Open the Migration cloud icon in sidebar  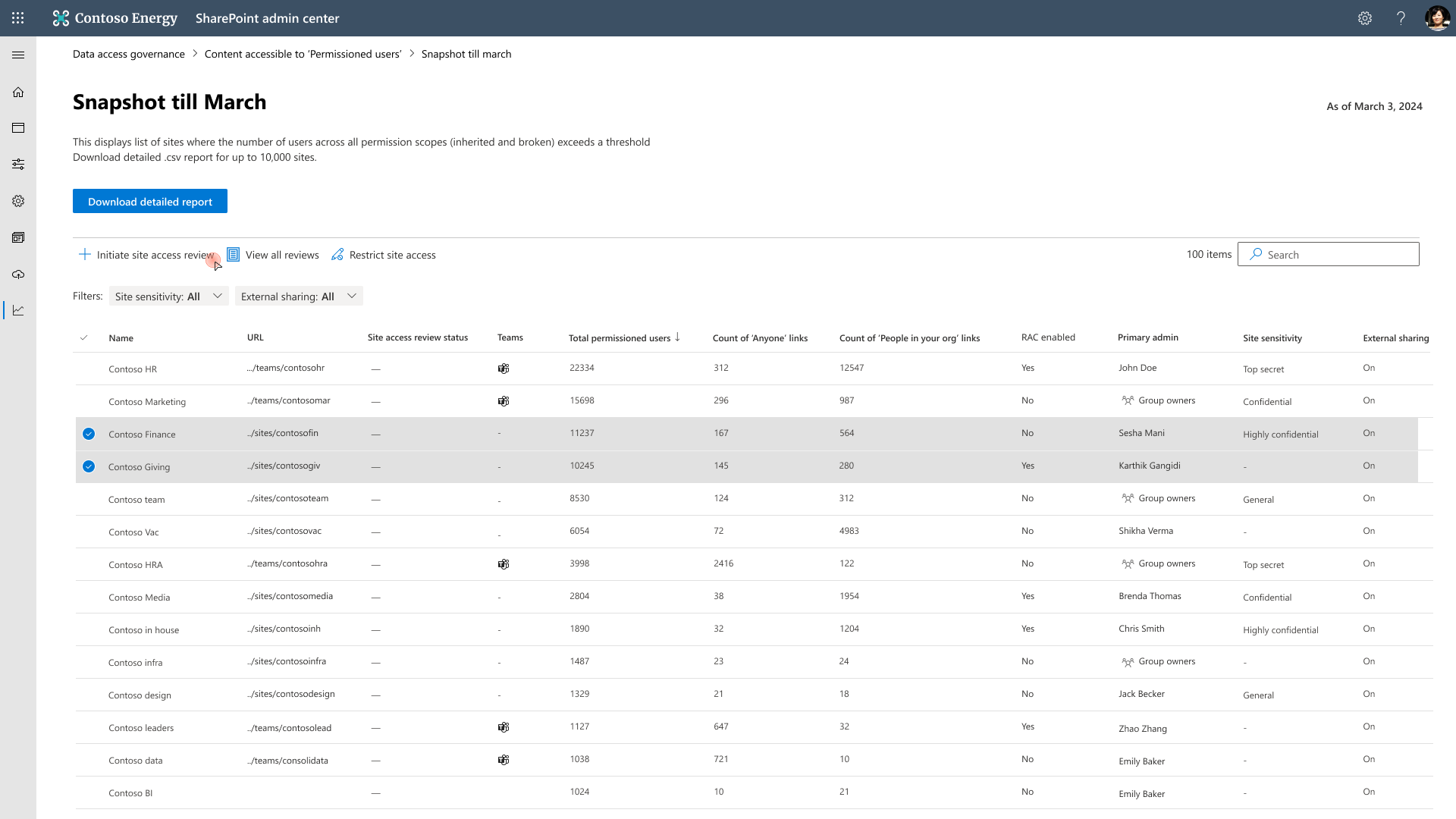tap(18, 275)
